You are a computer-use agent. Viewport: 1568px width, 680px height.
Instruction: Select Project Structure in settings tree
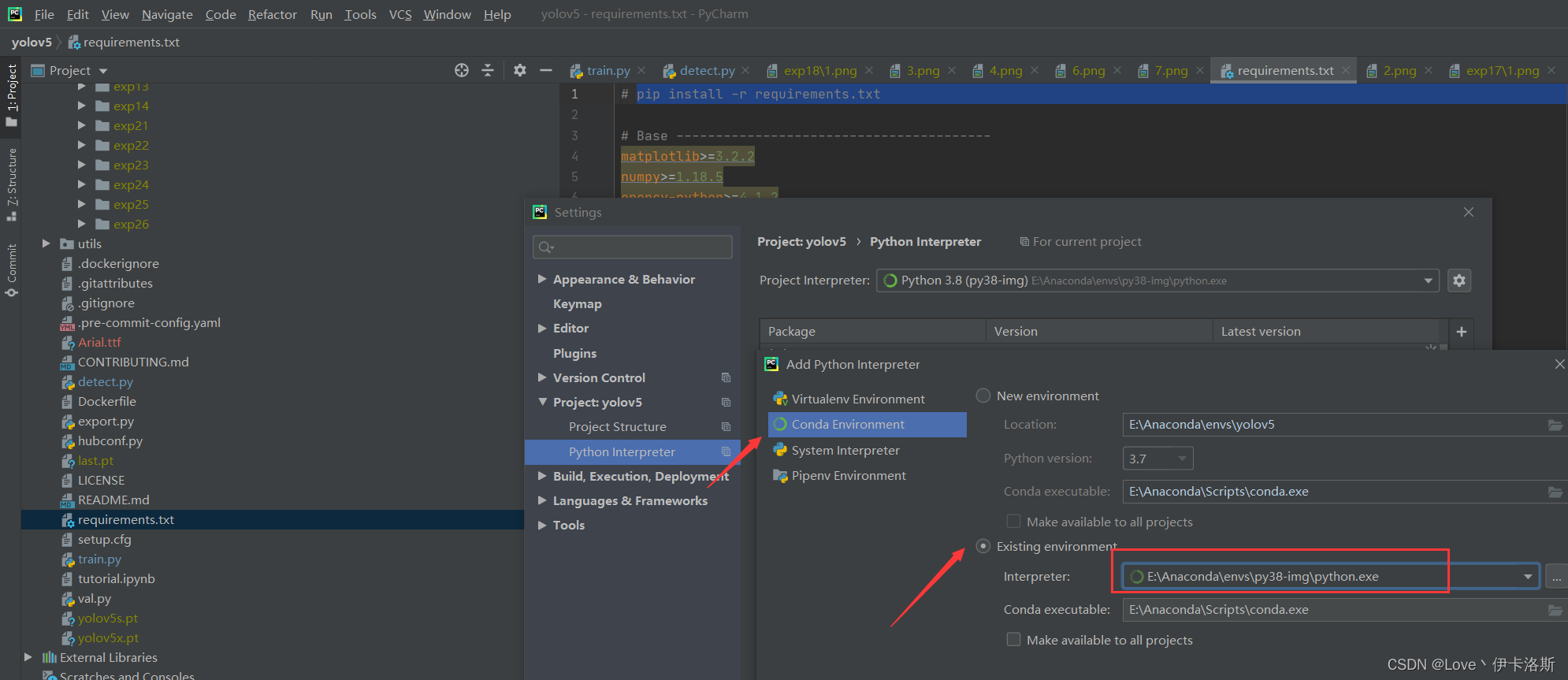[618, 426]
